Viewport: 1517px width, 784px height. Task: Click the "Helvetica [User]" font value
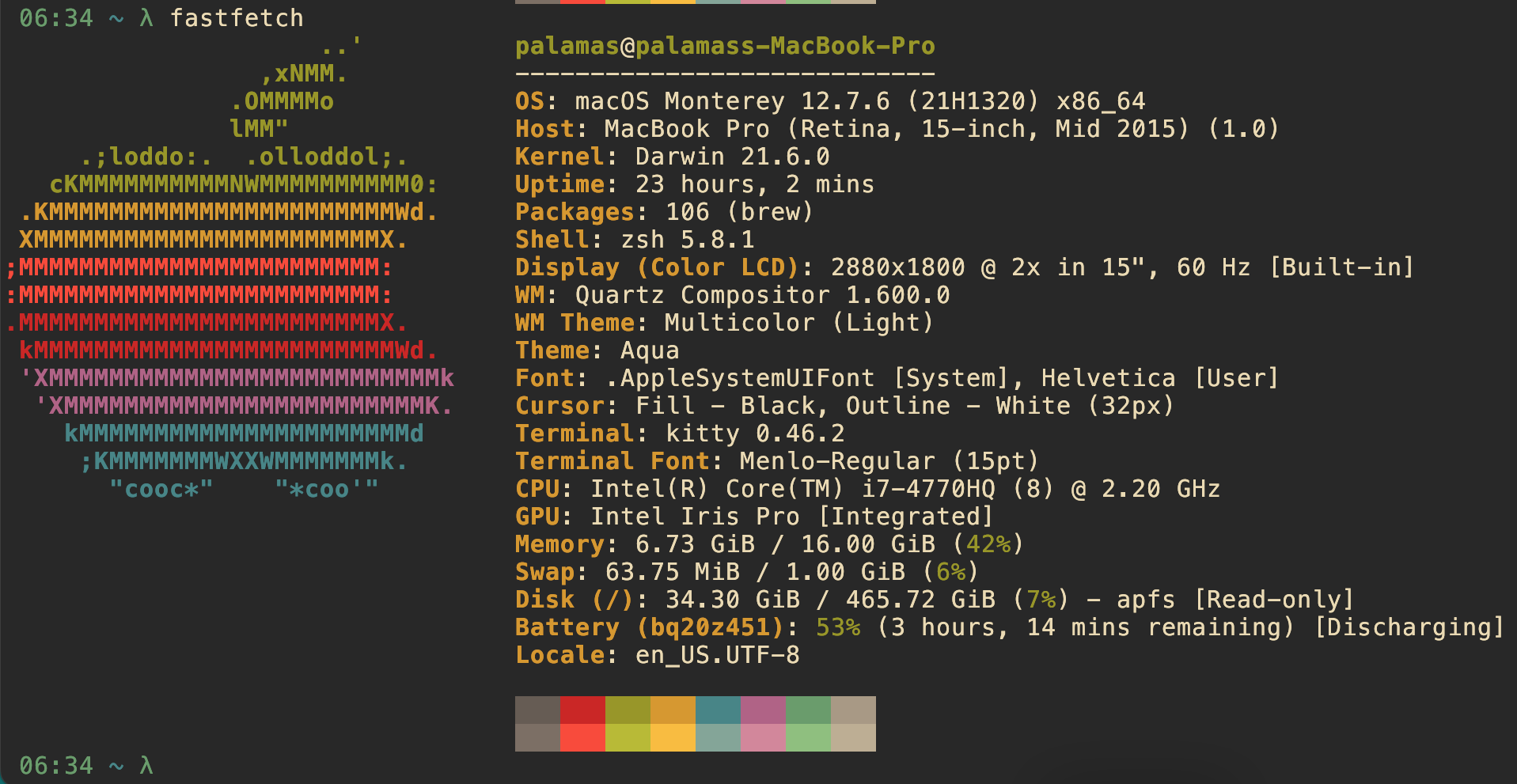coord(1160,378)
